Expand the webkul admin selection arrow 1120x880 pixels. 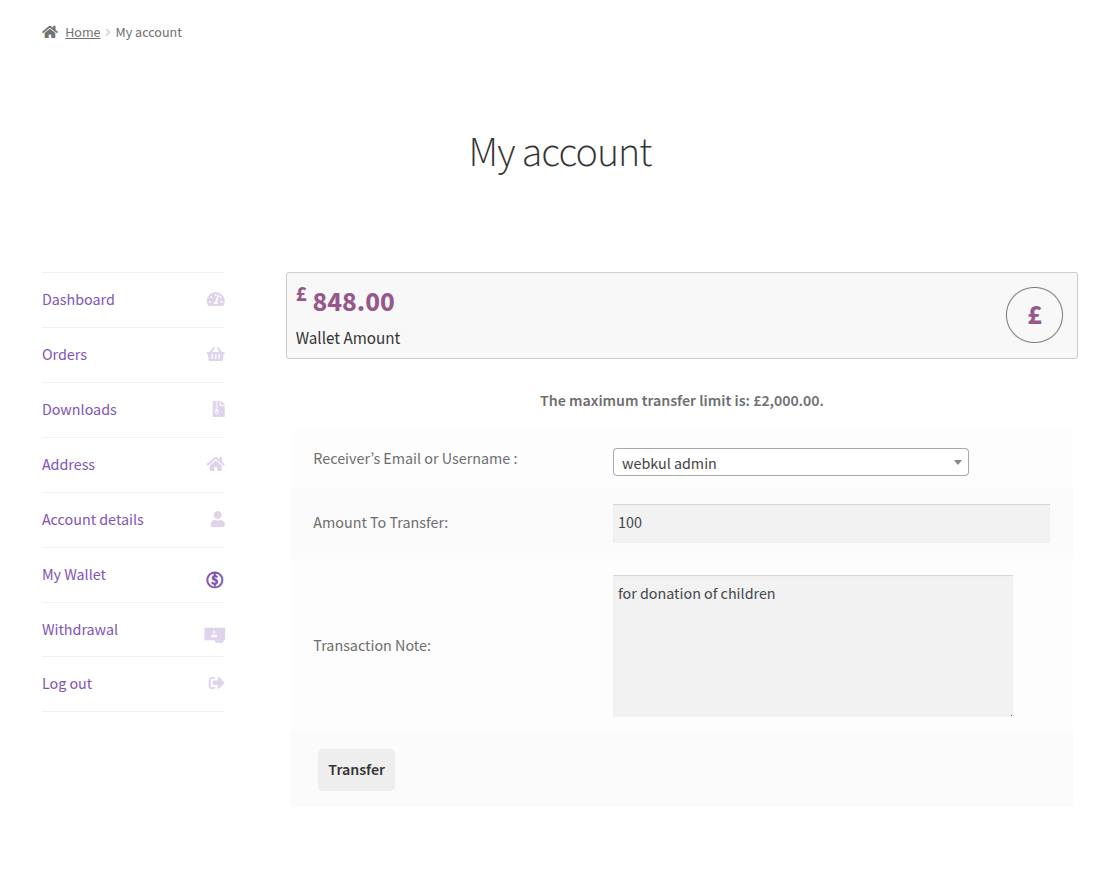pos(958,462)
